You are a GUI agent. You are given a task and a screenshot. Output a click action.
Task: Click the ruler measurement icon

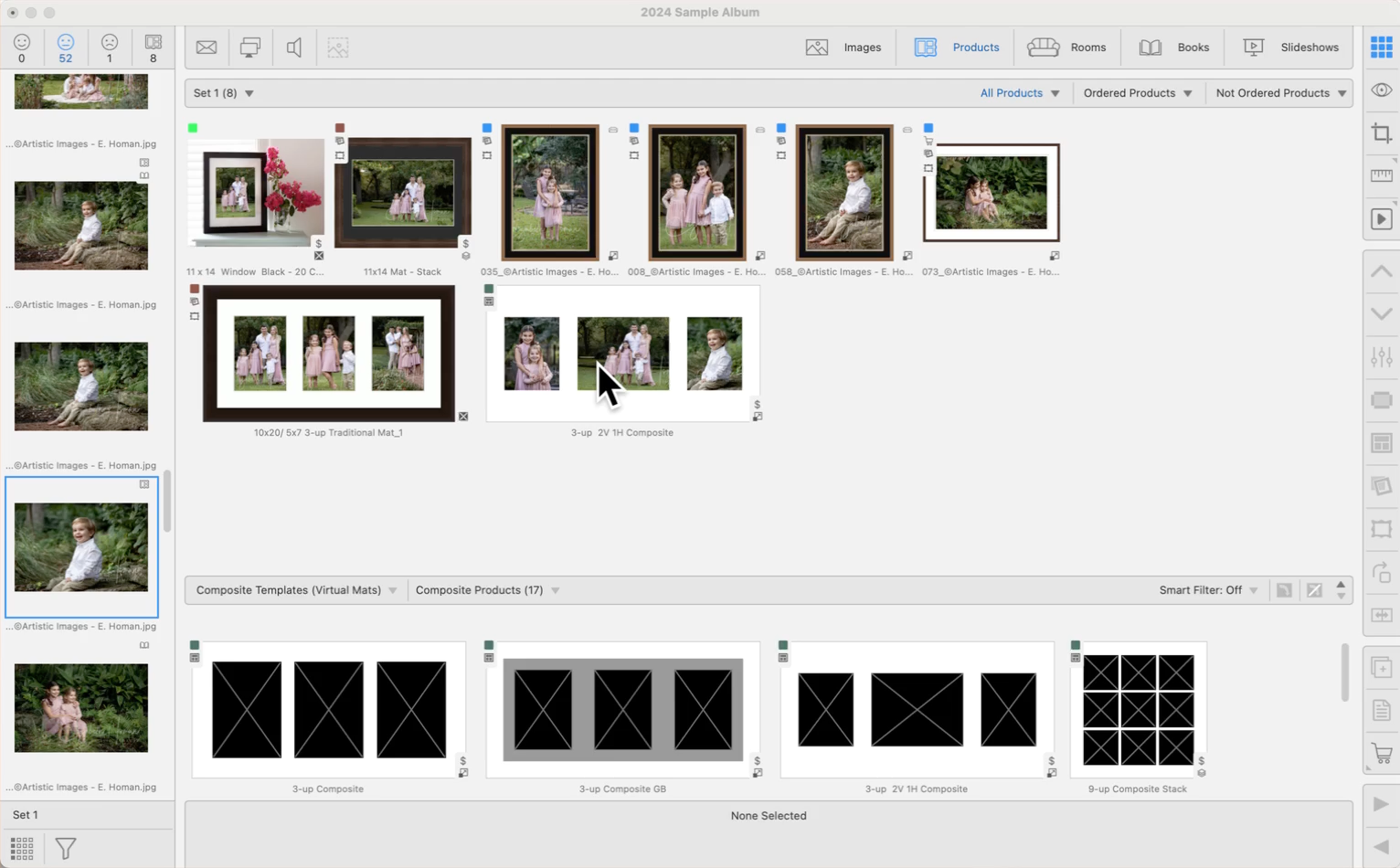point(1381,175)
